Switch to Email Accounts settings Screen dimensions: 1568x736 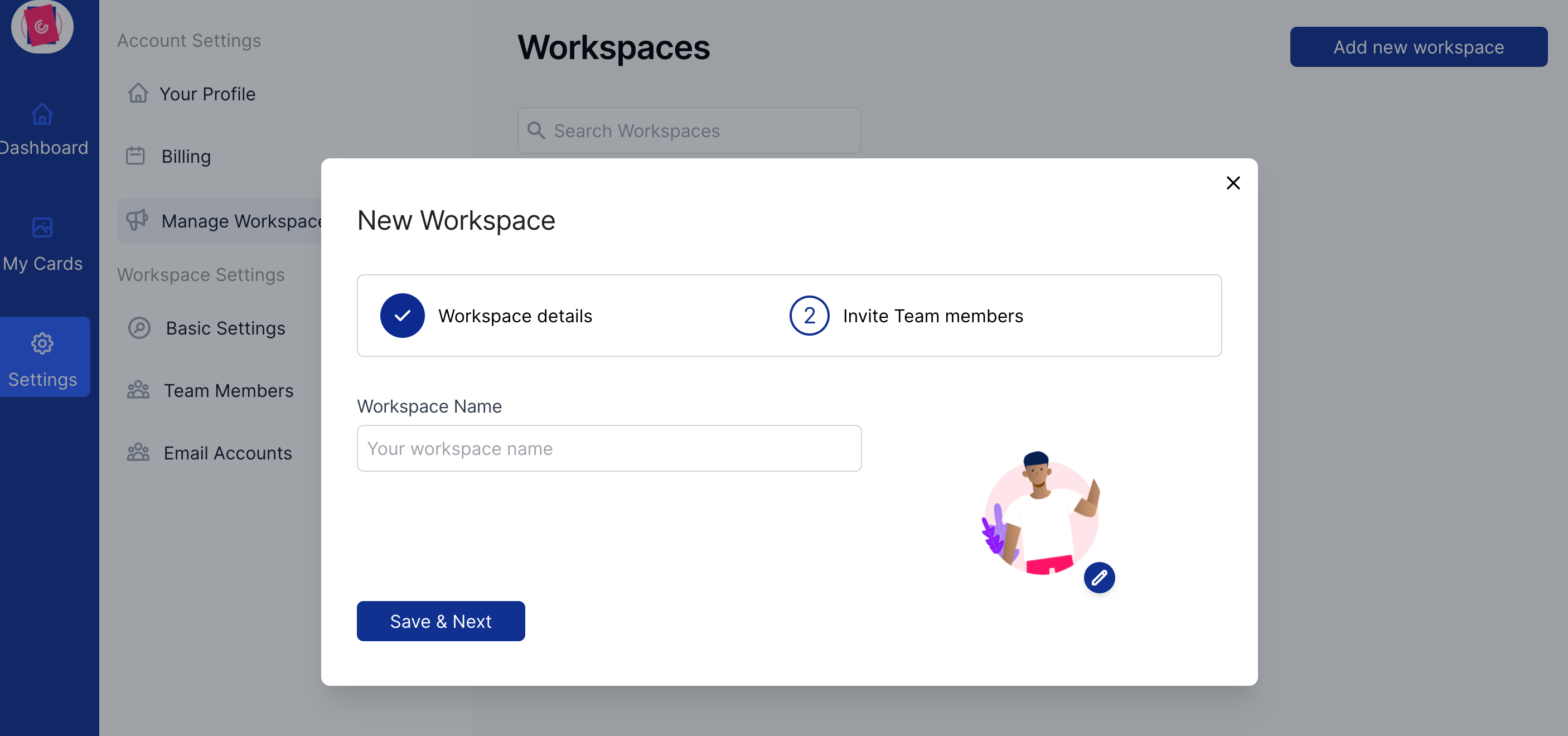227,453
